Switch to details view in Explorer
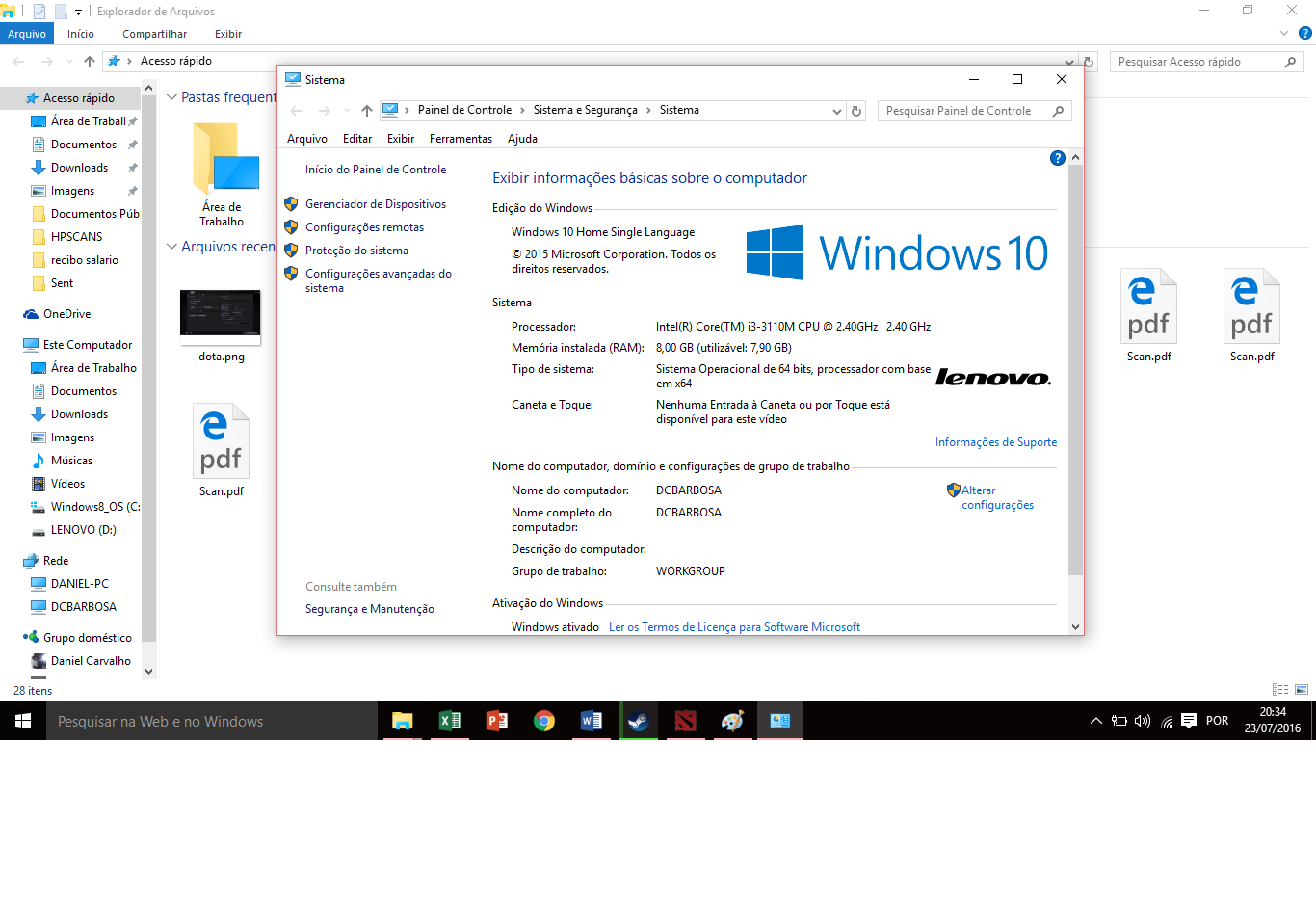1316x900 pixels. [1280, 690]
